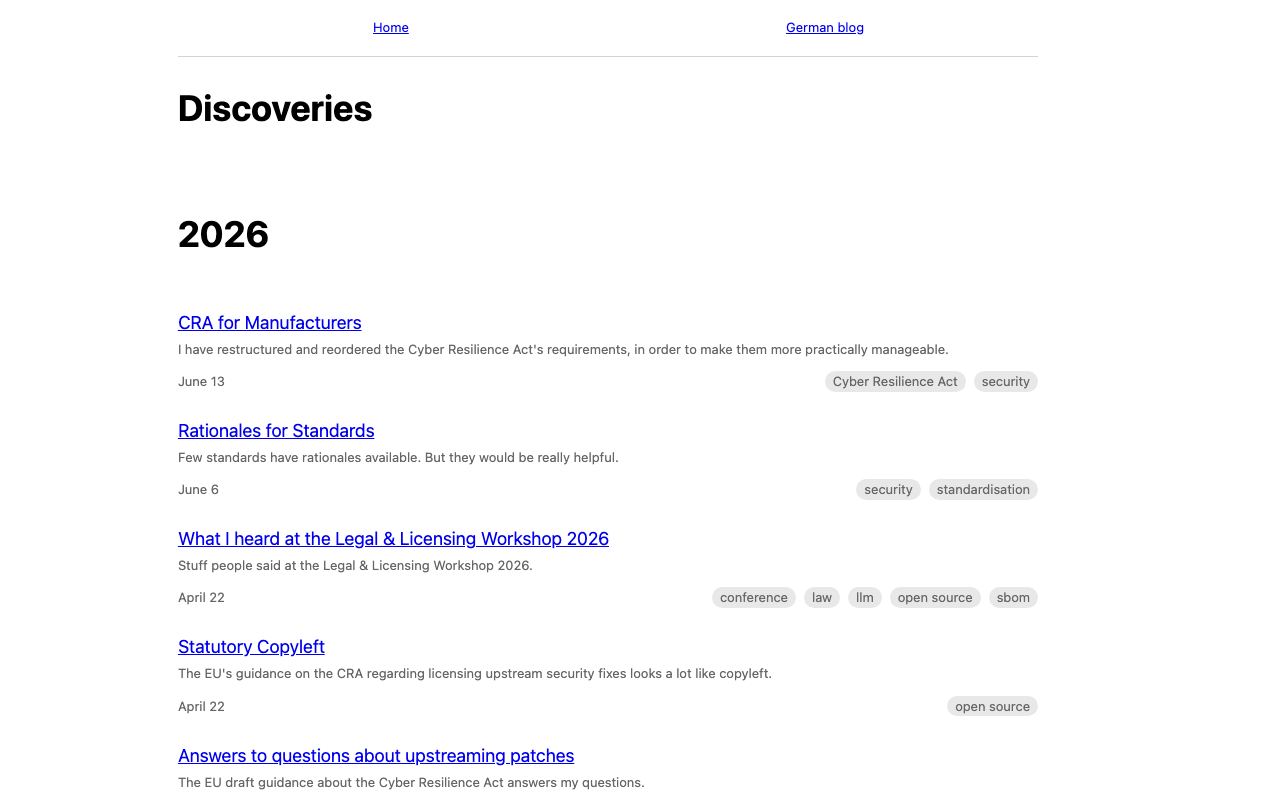Image resolution: width=1280 pixels, height=800 pixels.
Task: Click the 'EU draft guidance' summary text
Action: tap(411, 783)
